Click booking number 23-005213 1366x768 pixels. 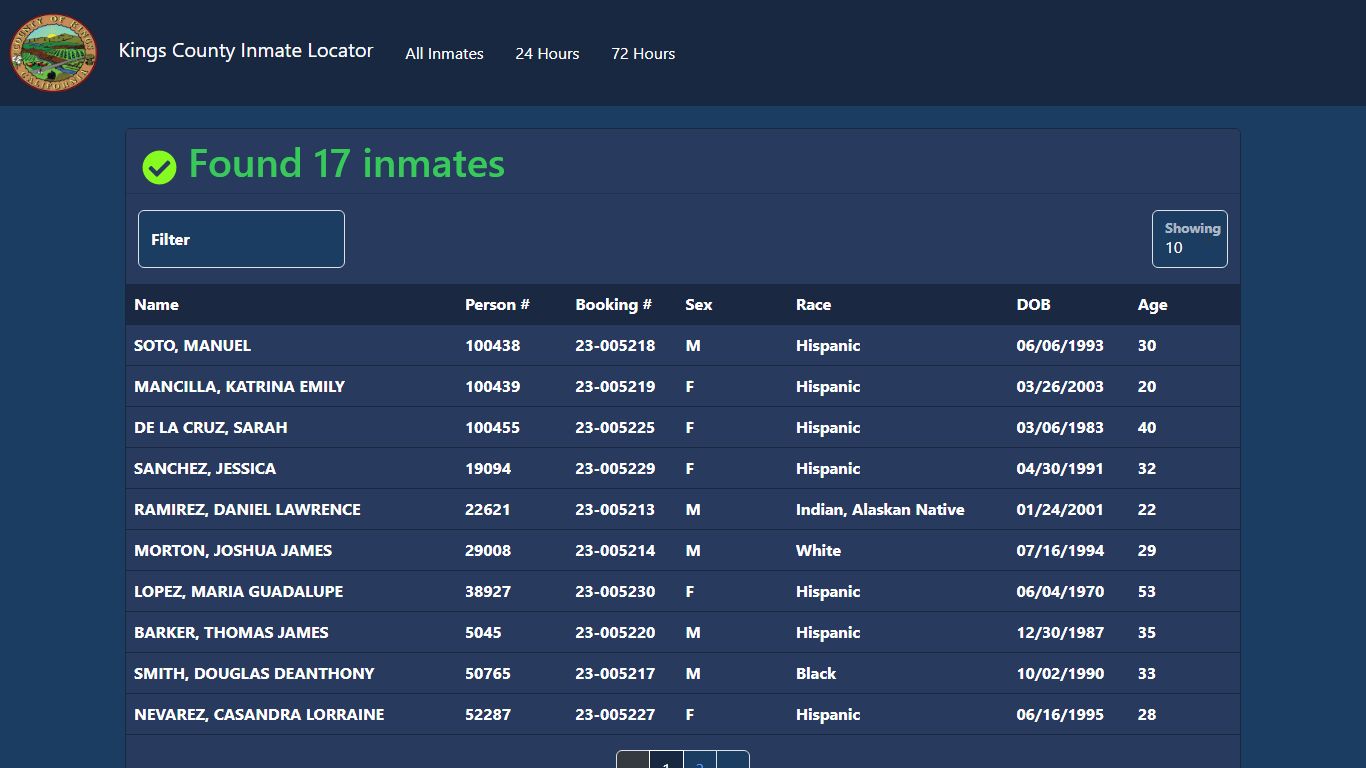(615, 510)
